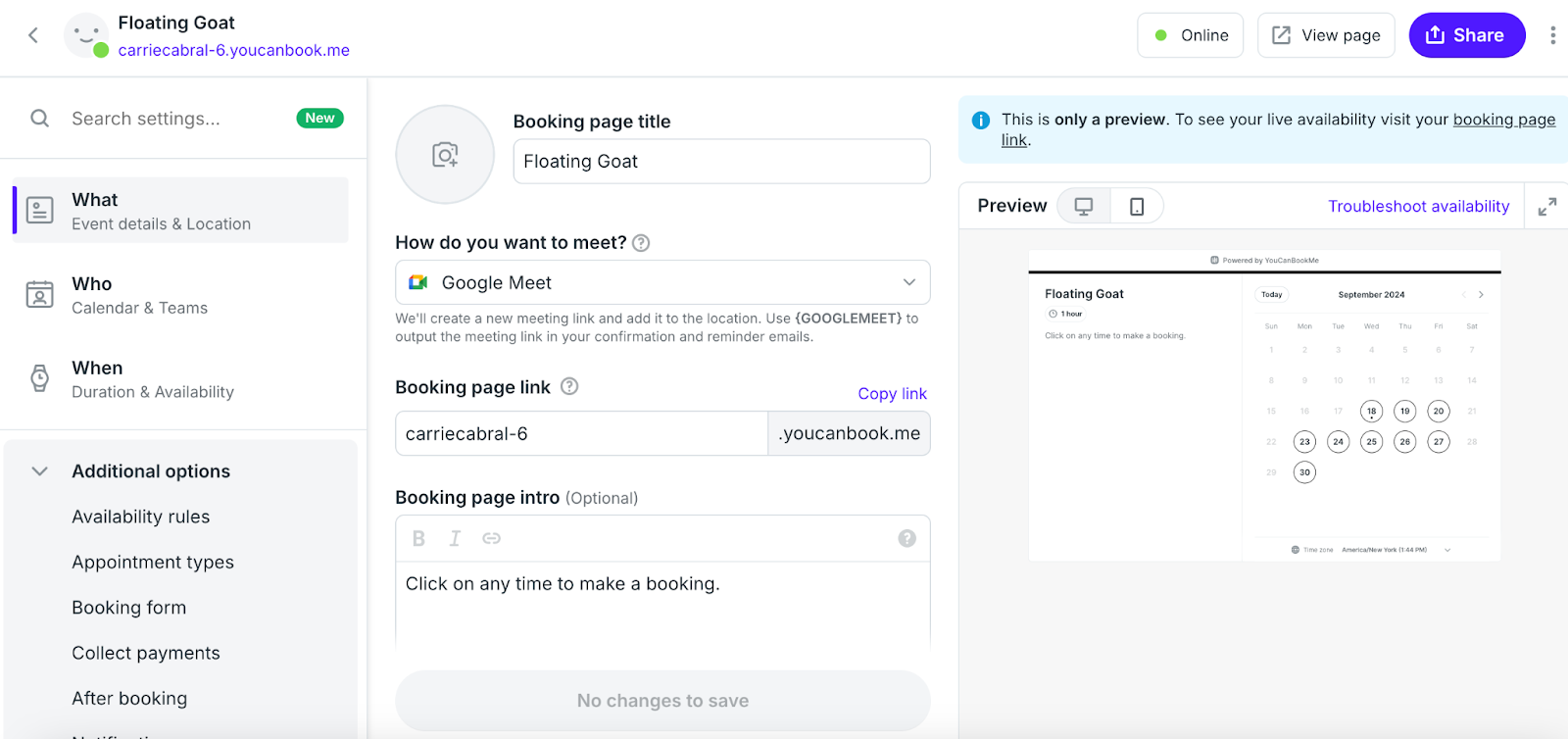1568x739 pixels.
Task: Select September 24 in preview calendar
Action: coord(1338,442)
